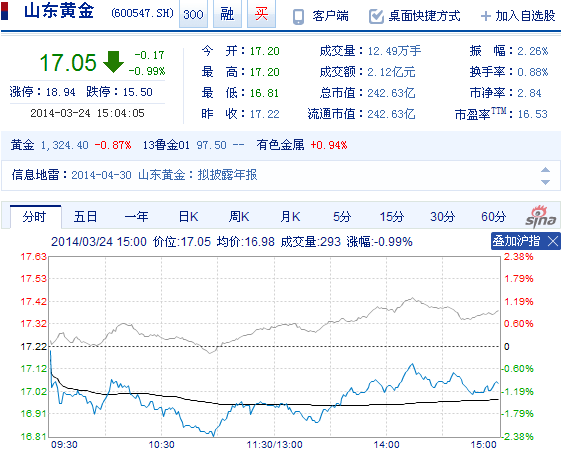Screen dimensions: 561x449
Task: Open the 13鲁金01 bond link
Action: (x=166, y=145)
